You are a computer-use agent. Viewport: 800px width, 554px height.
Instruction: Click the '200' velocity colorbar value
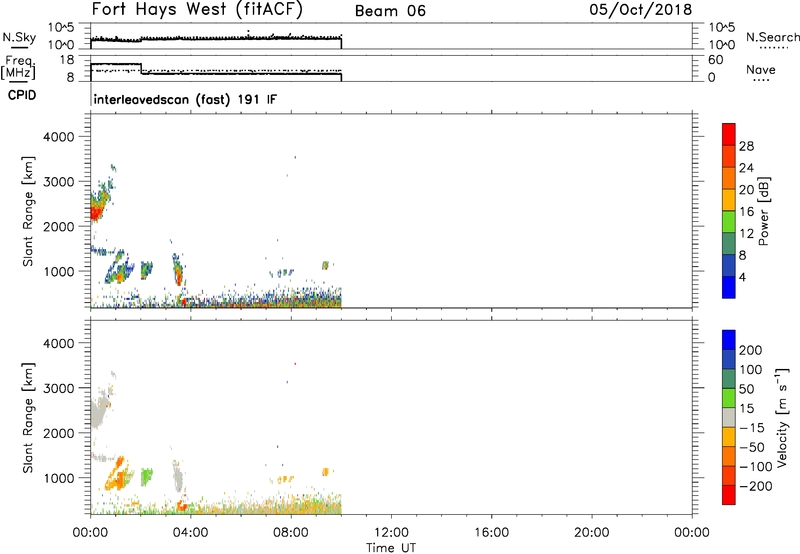click(x=751, y=350)
